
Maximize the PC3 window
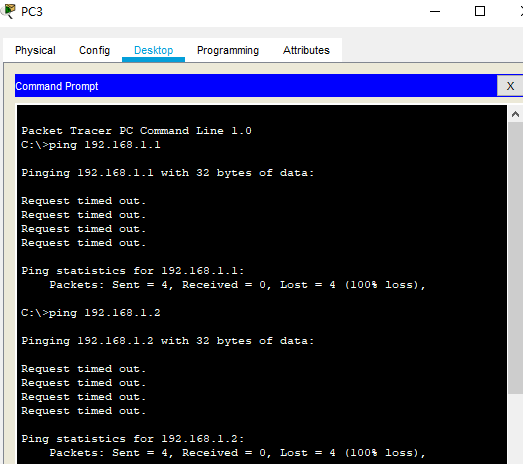480,11
